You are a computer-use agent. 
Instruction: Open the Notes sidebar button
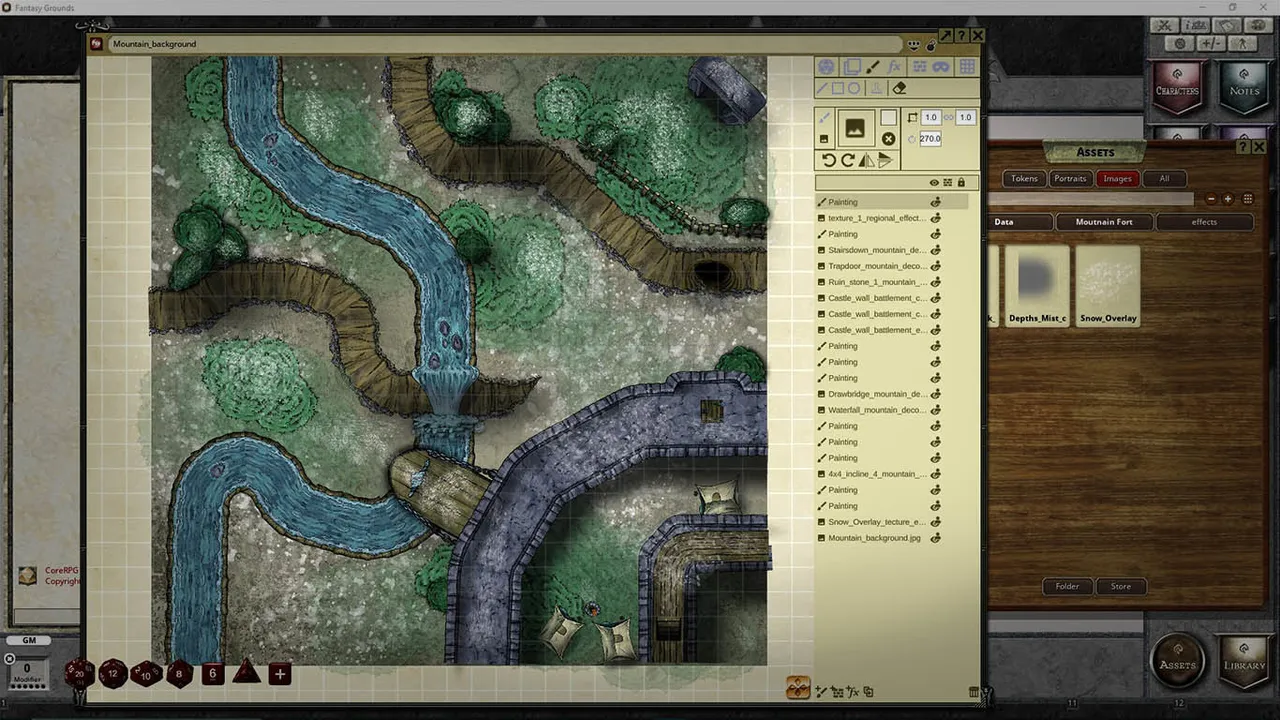pos(1244,85)
